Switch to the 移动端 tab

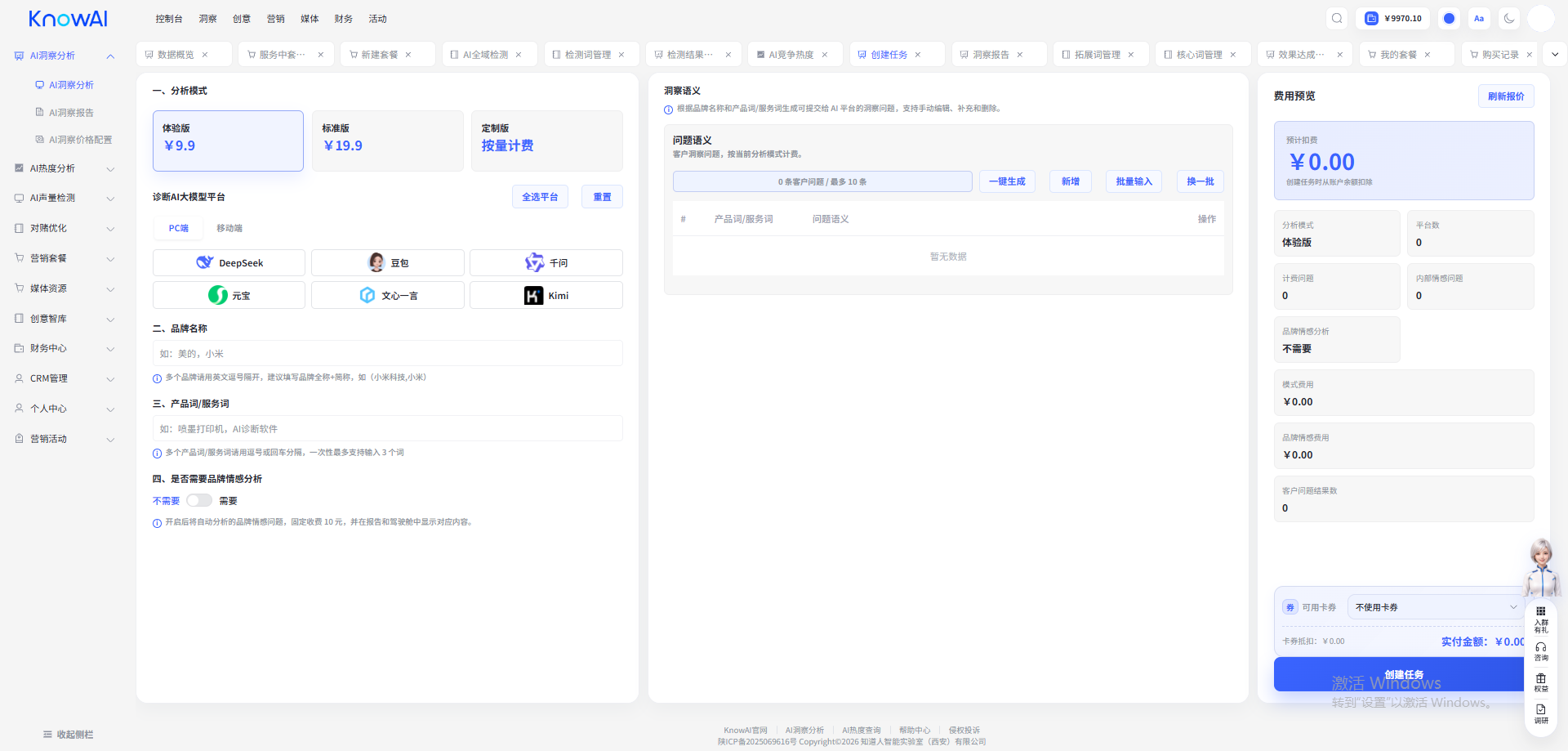(229, 228)
